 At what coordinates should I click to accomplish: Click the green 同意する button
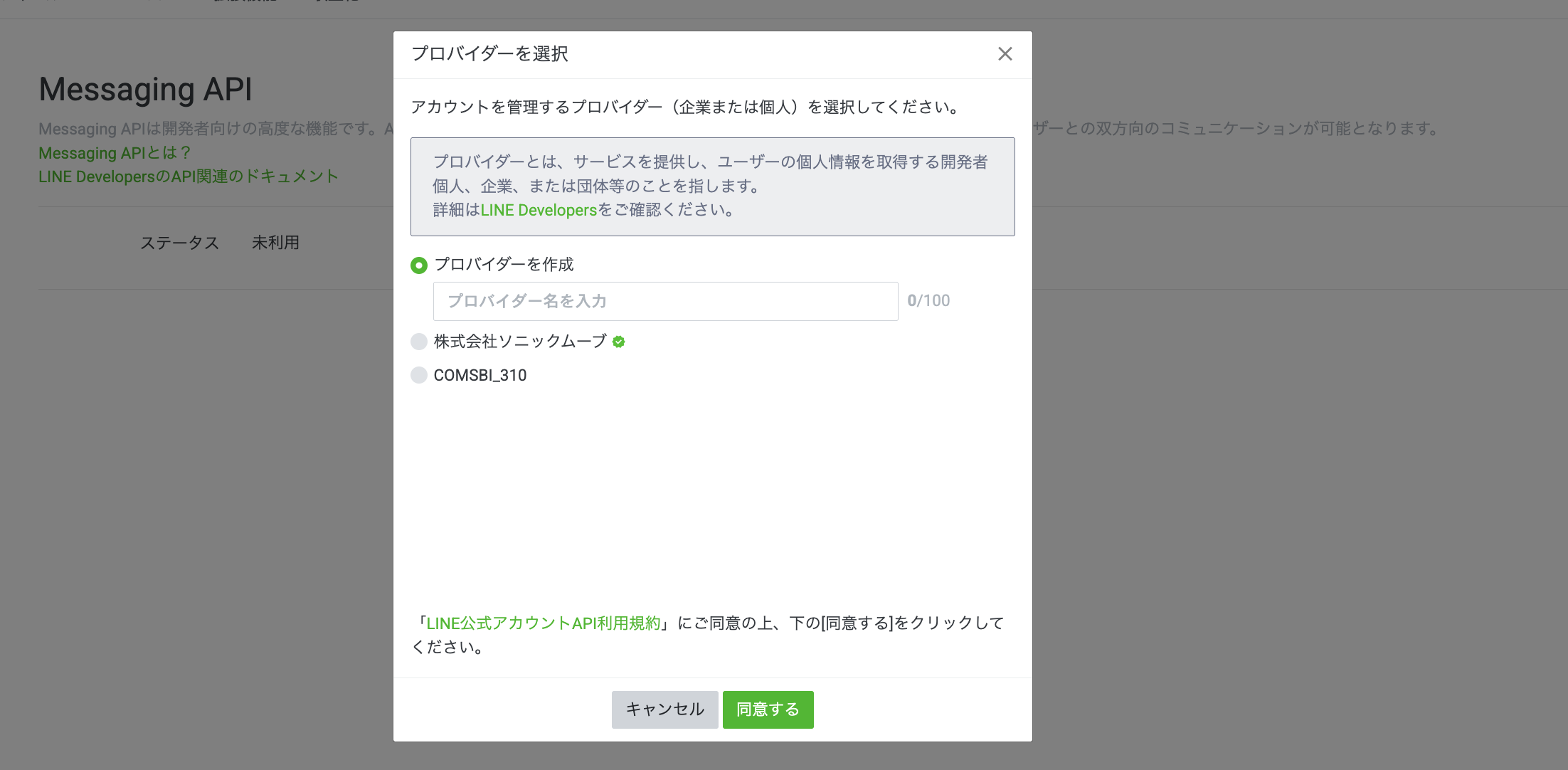(768, 710)
